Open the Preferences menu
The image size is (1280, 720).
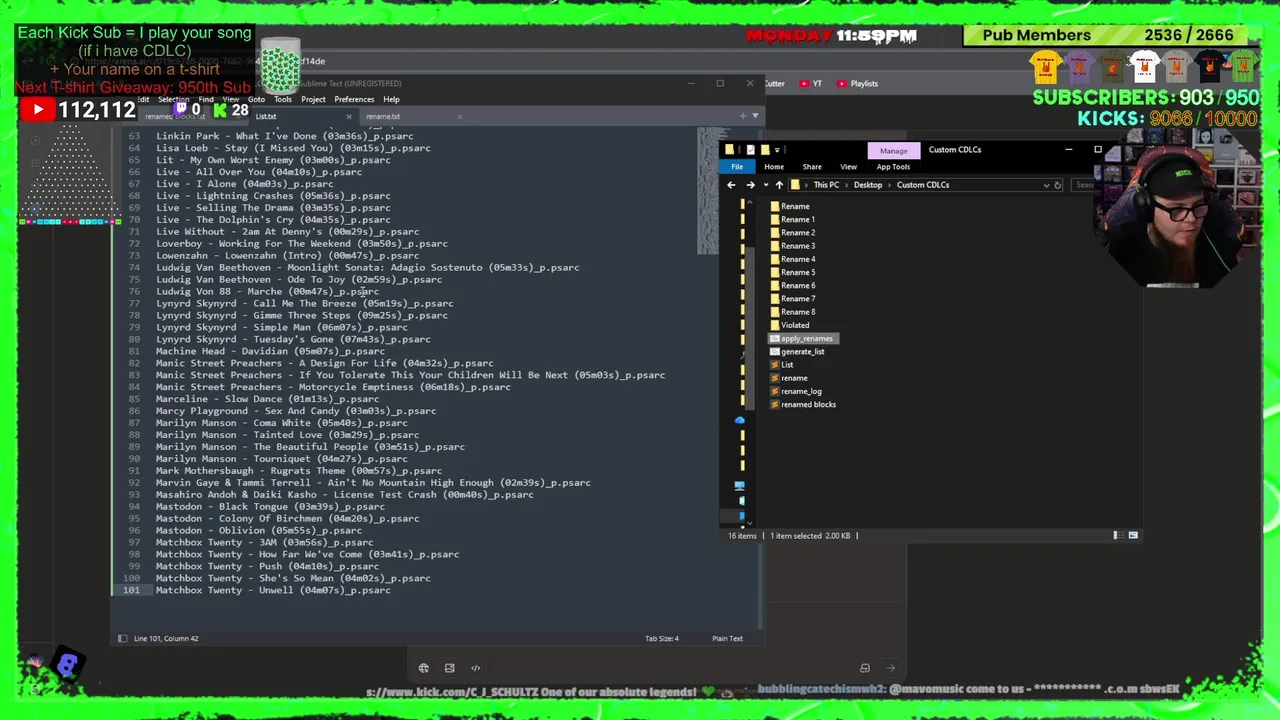pos(354,99)
